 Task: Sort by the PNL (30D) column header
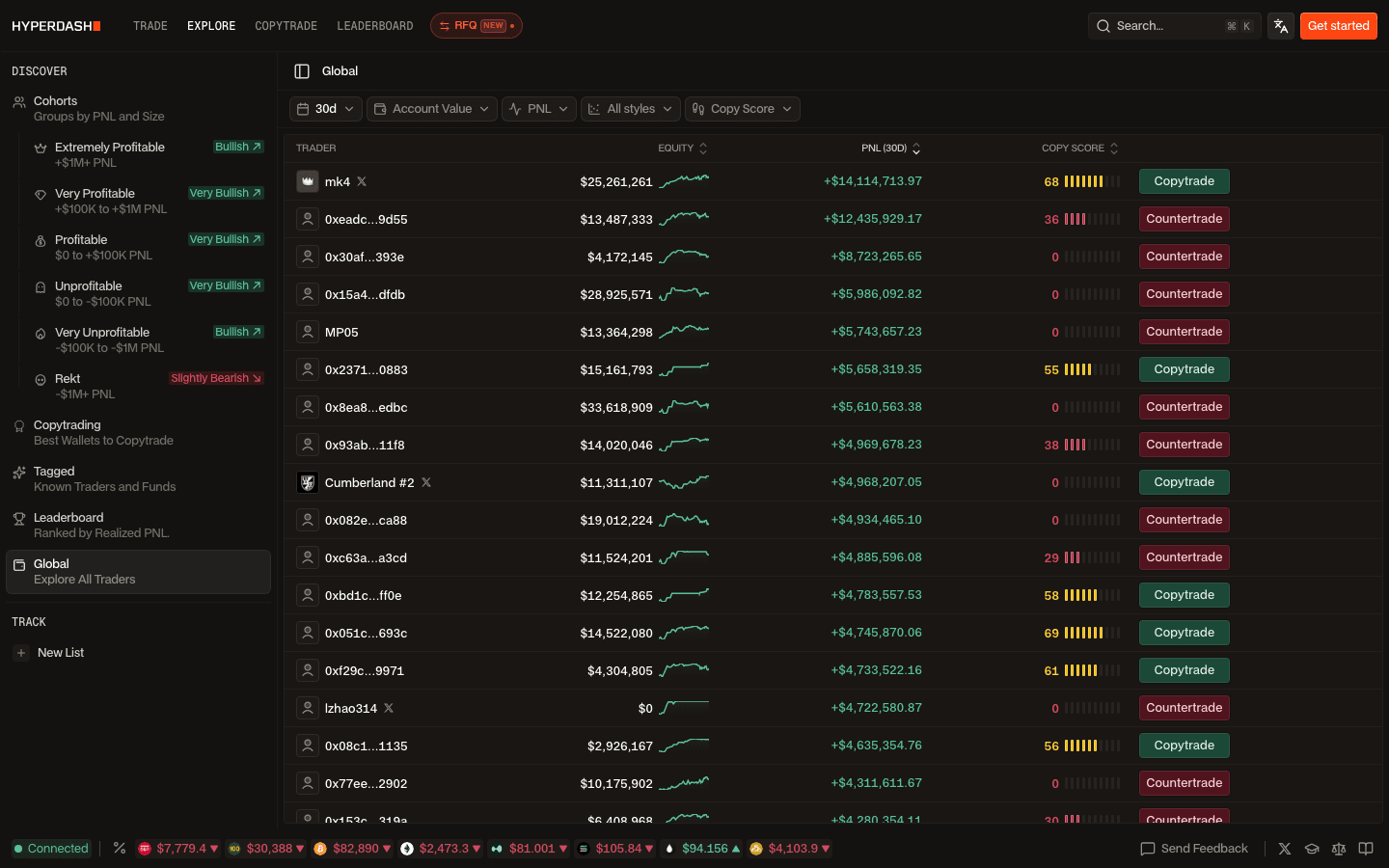[x=891, y=149]
